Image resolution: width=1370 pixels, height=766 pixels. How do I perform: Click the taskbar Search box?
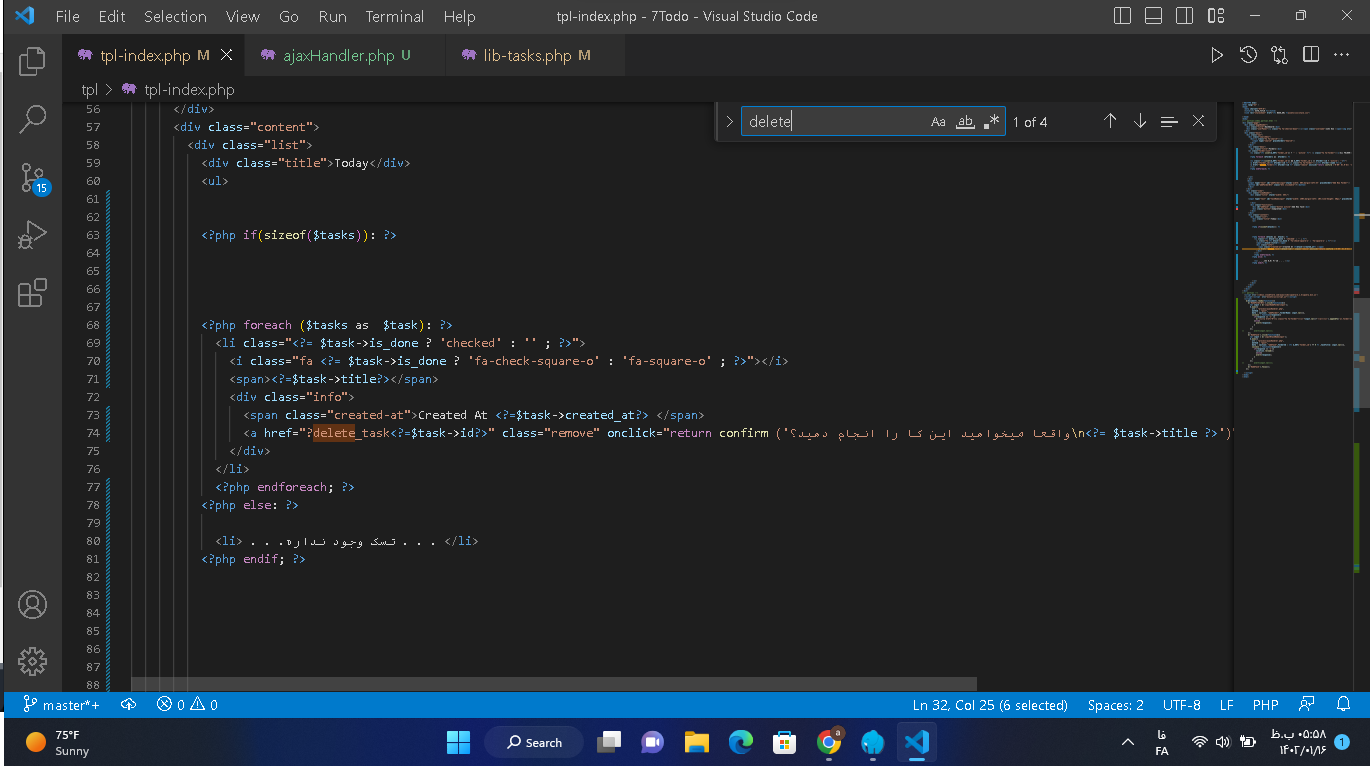[x=534, y=742]
